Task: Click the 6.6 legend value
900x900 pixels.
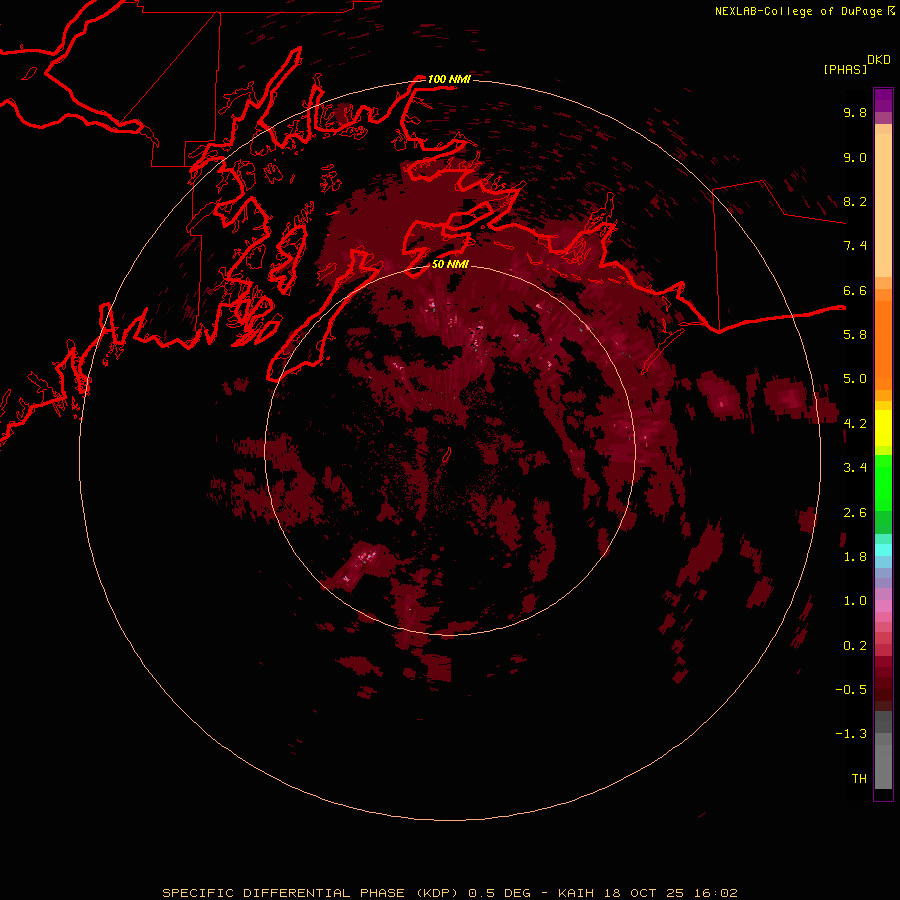Action: 855,290
